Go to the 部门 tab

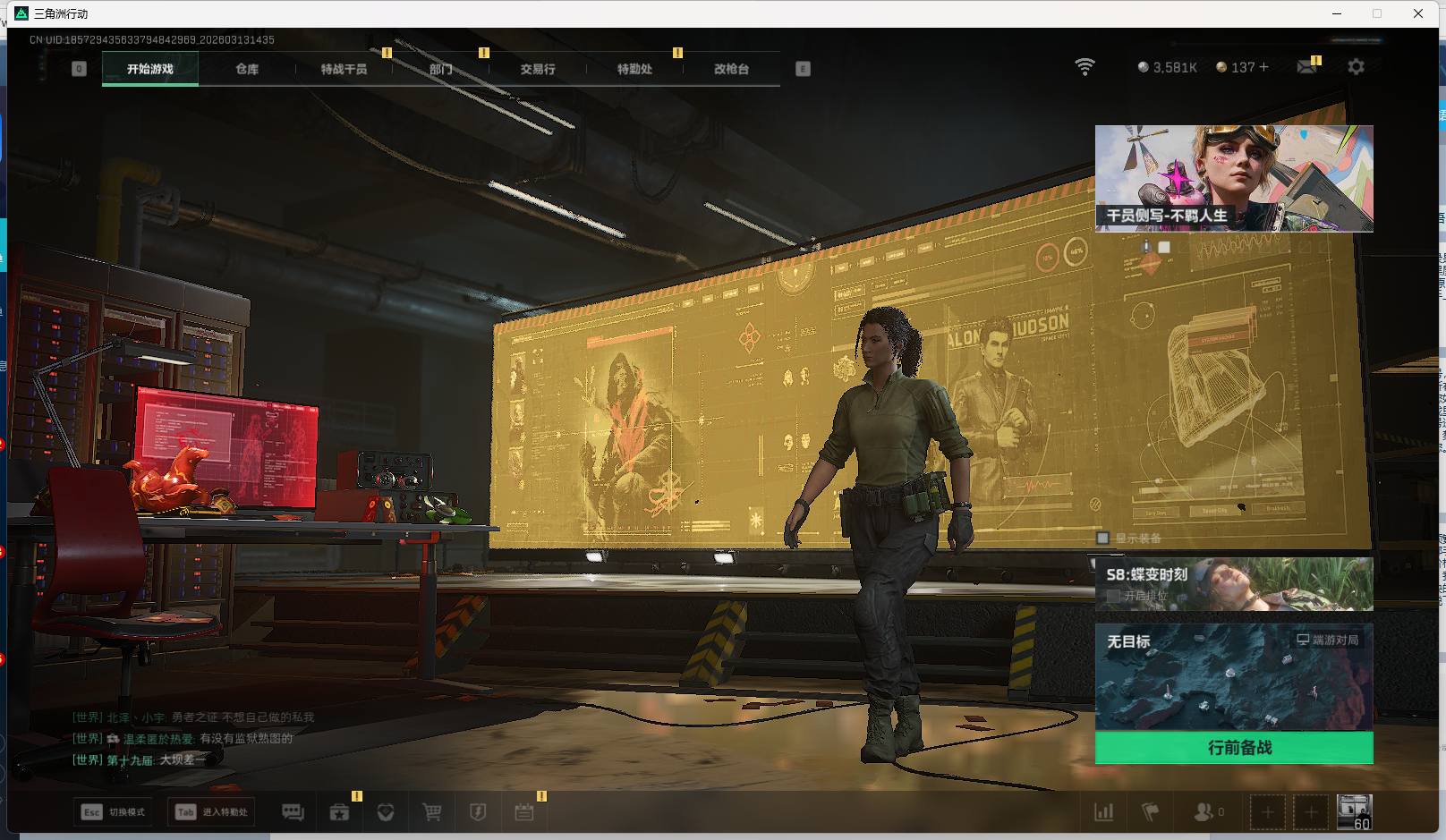click(440, 69)
